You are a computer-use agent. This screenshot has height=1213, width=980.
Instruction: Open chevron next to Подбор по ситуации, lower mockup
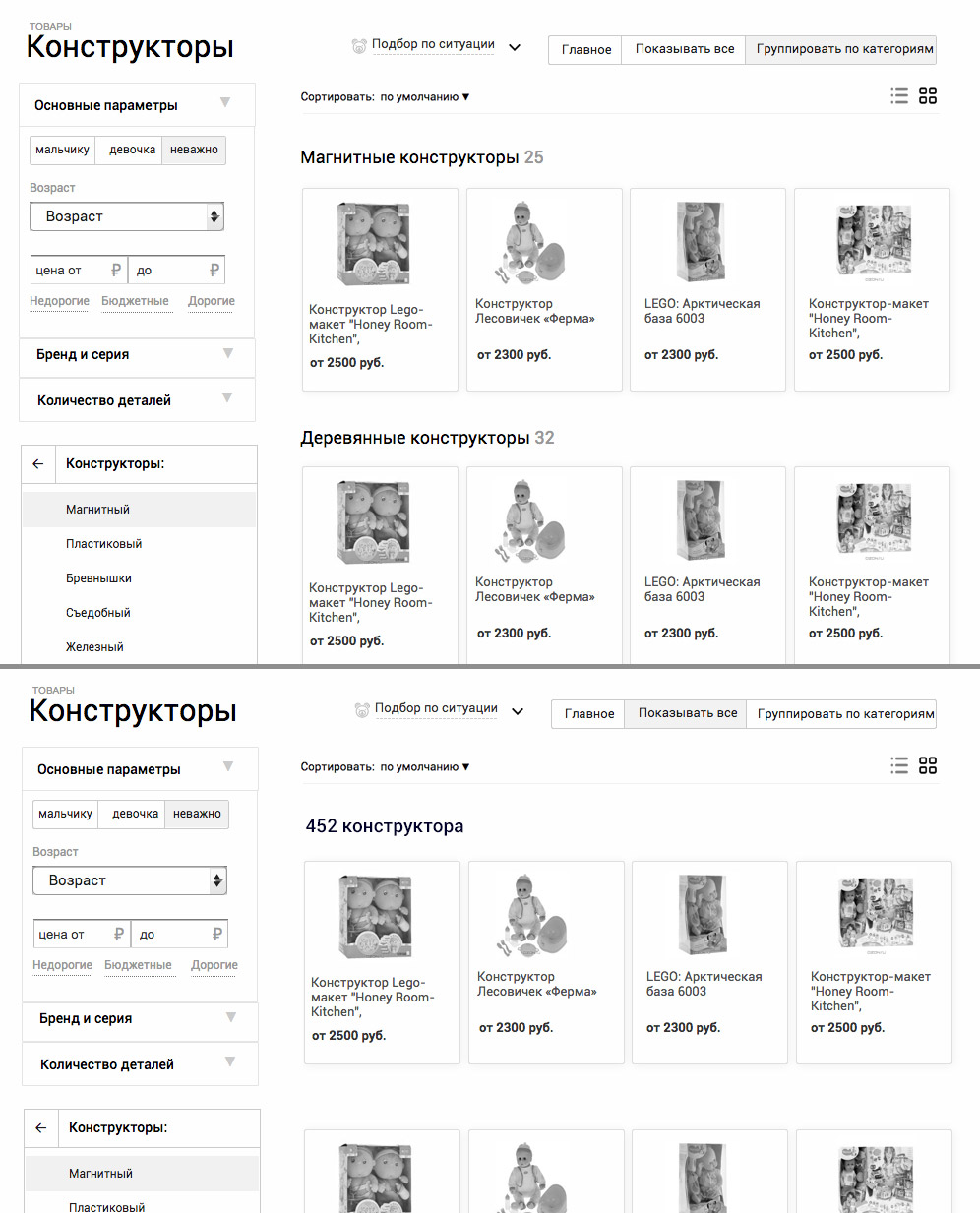coord(518,711)
